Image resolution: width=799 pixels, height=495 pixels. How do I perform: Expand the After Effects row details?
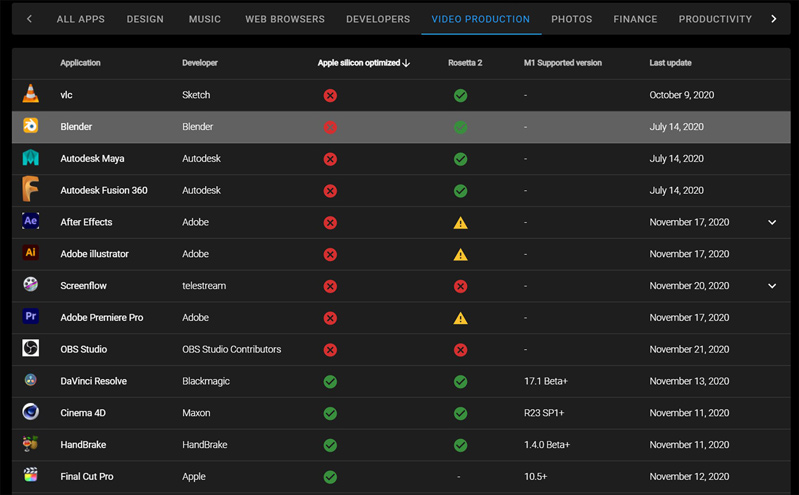point(772,222)
